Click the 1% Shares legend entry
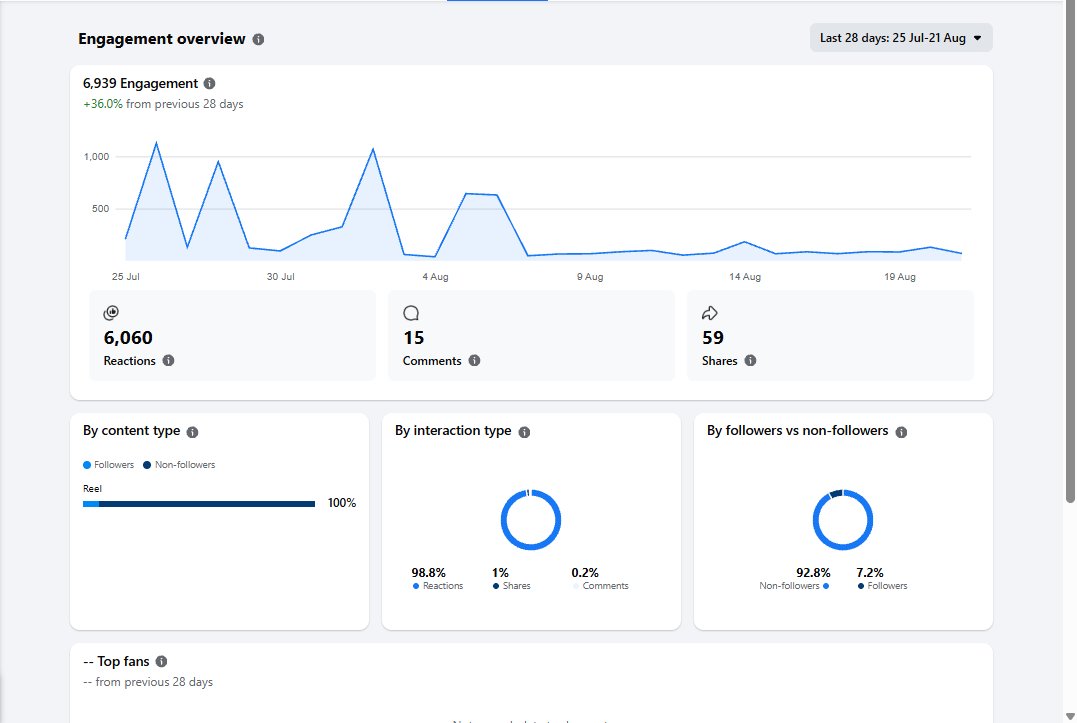1077x723 pixels. 512,579
